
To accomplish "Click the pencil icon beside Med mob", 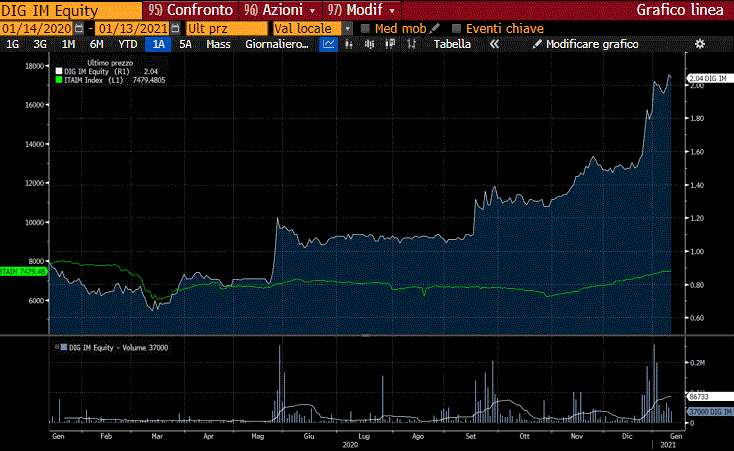I will coord(435,28).
